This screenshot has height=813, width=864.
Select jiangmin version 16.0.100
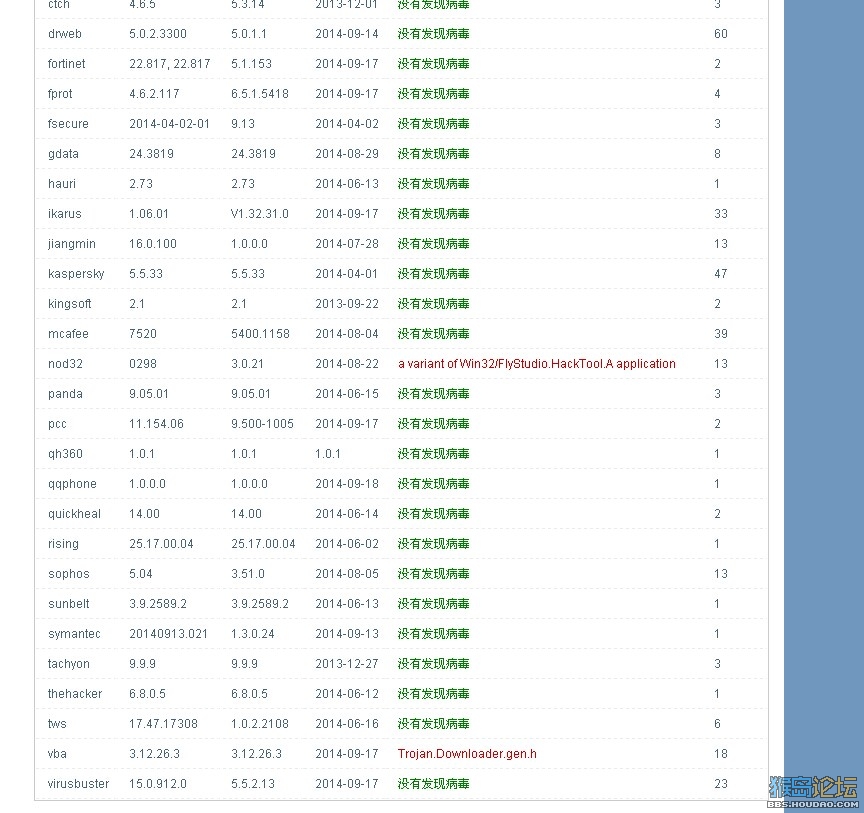pyautogui.click(x=153, y=244)
